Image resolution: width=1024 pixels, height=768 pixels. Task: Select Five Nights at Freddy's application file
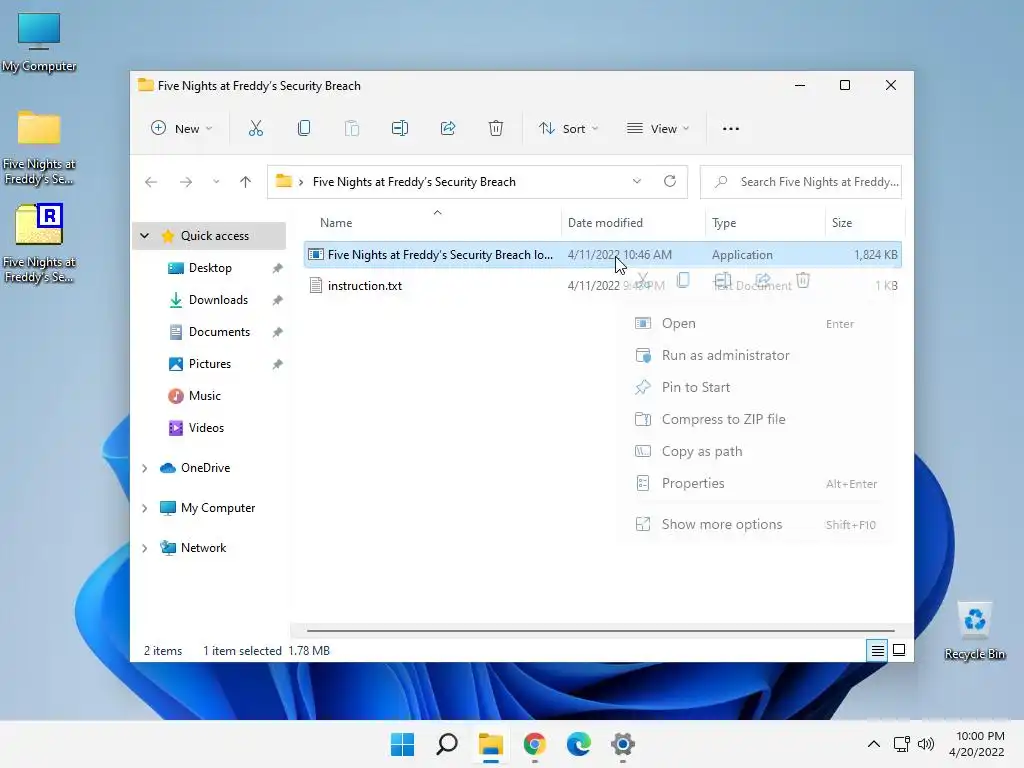click(603, 255)
